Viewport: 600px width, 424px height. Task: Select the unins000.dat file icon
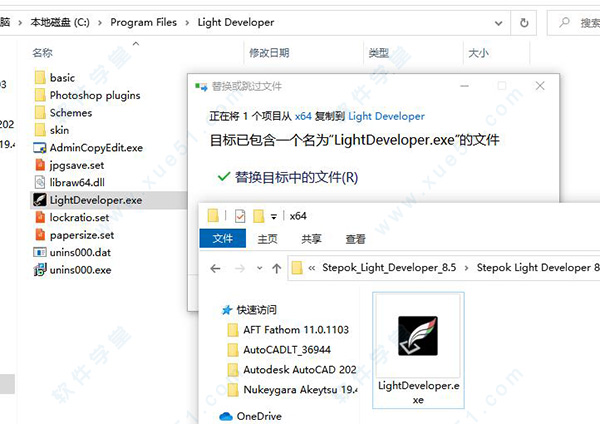(x=40, y=252)
